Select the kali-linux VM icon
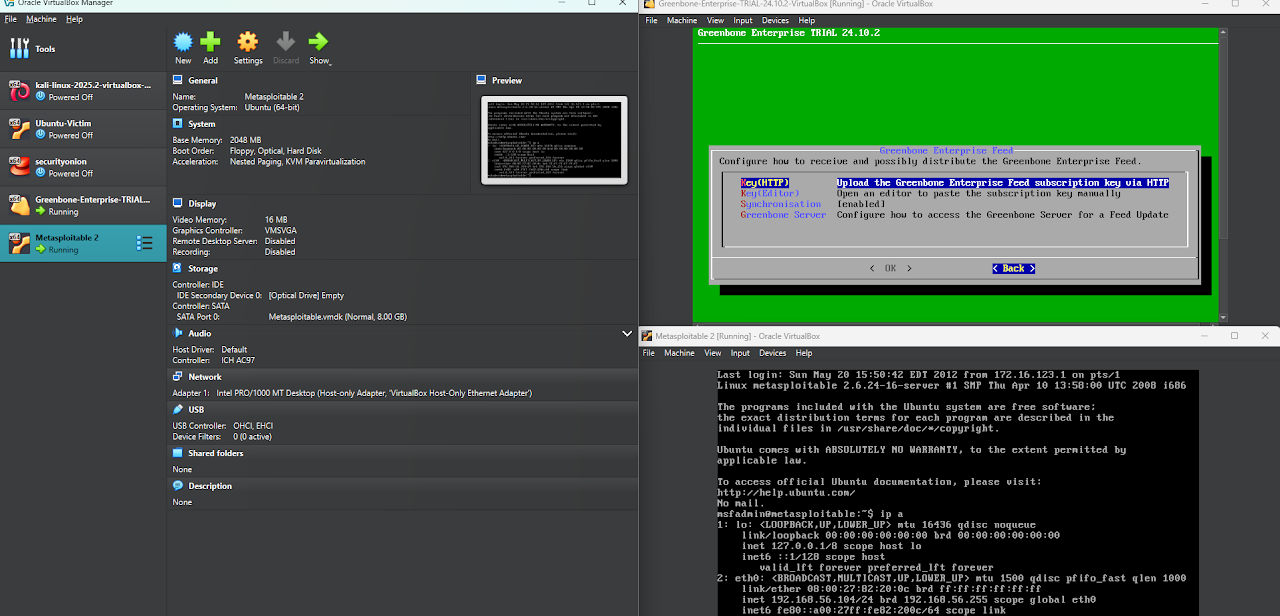Screen dimensions: 1280x616 click(20, 91)
